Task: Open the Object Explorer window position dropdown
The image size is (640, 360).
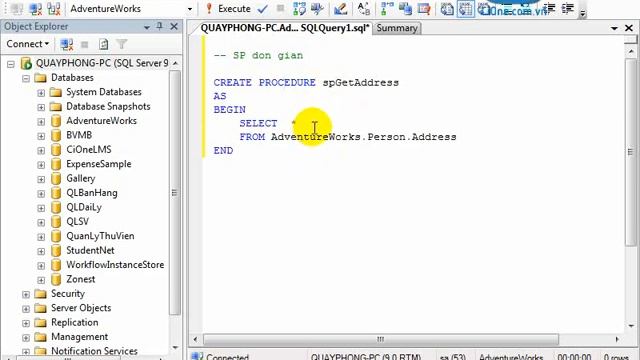Action: click(x=147, y=27)
